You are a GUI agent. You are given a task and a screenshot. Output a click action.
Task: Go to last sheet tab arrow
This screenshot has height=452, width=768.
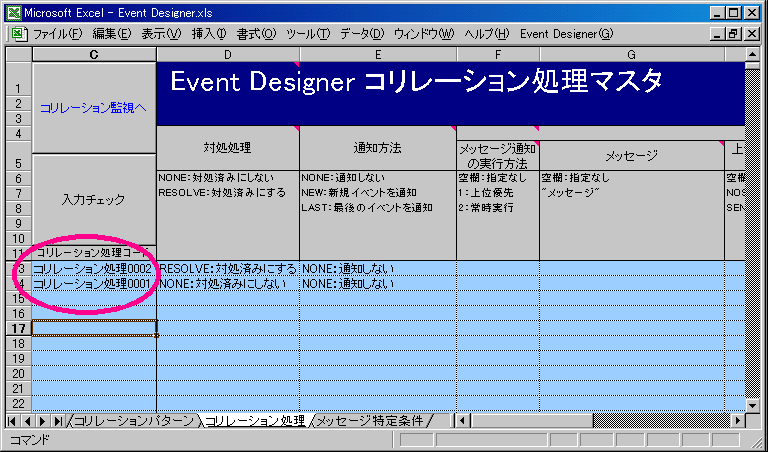point(57,421)
